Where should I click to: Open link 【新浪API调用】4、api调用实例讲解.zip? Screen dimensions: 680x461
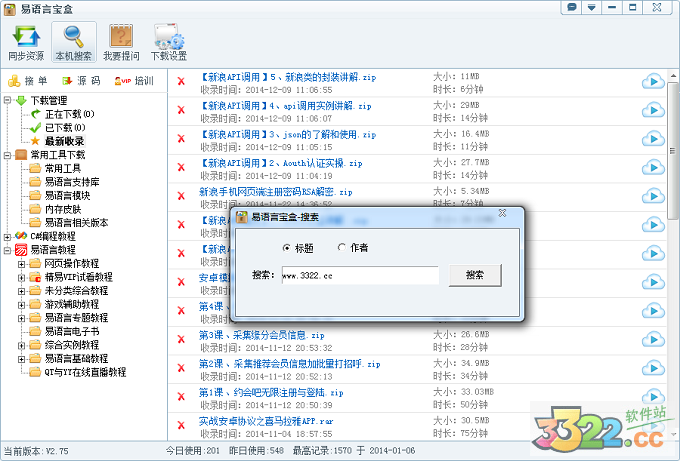[285, 106]
